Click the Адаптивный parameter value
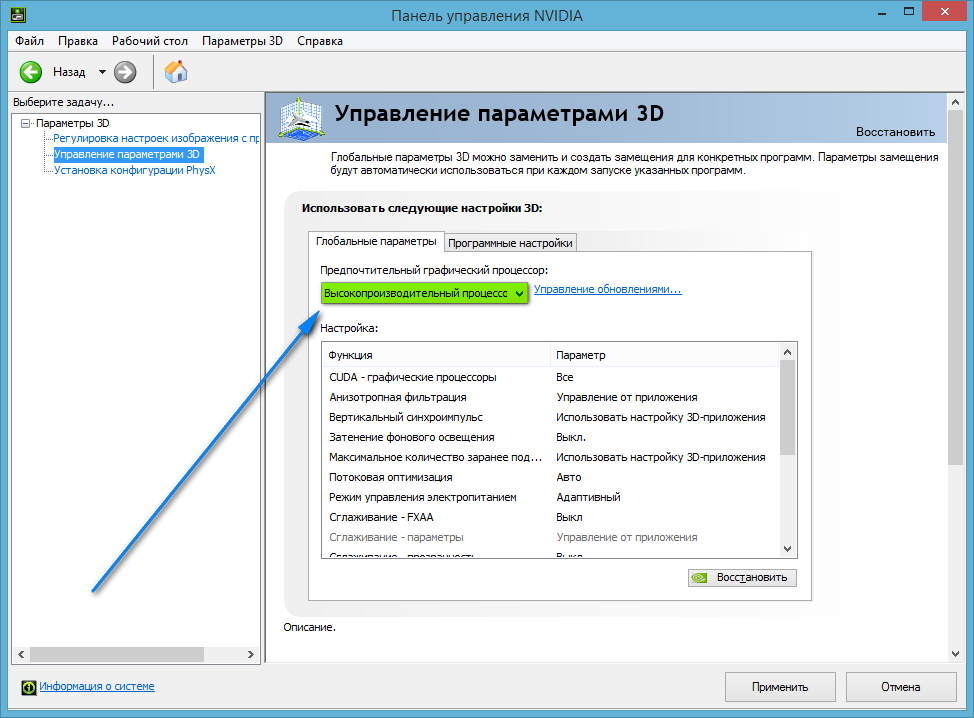The image size is (974, 718). (x=588, y=497)
